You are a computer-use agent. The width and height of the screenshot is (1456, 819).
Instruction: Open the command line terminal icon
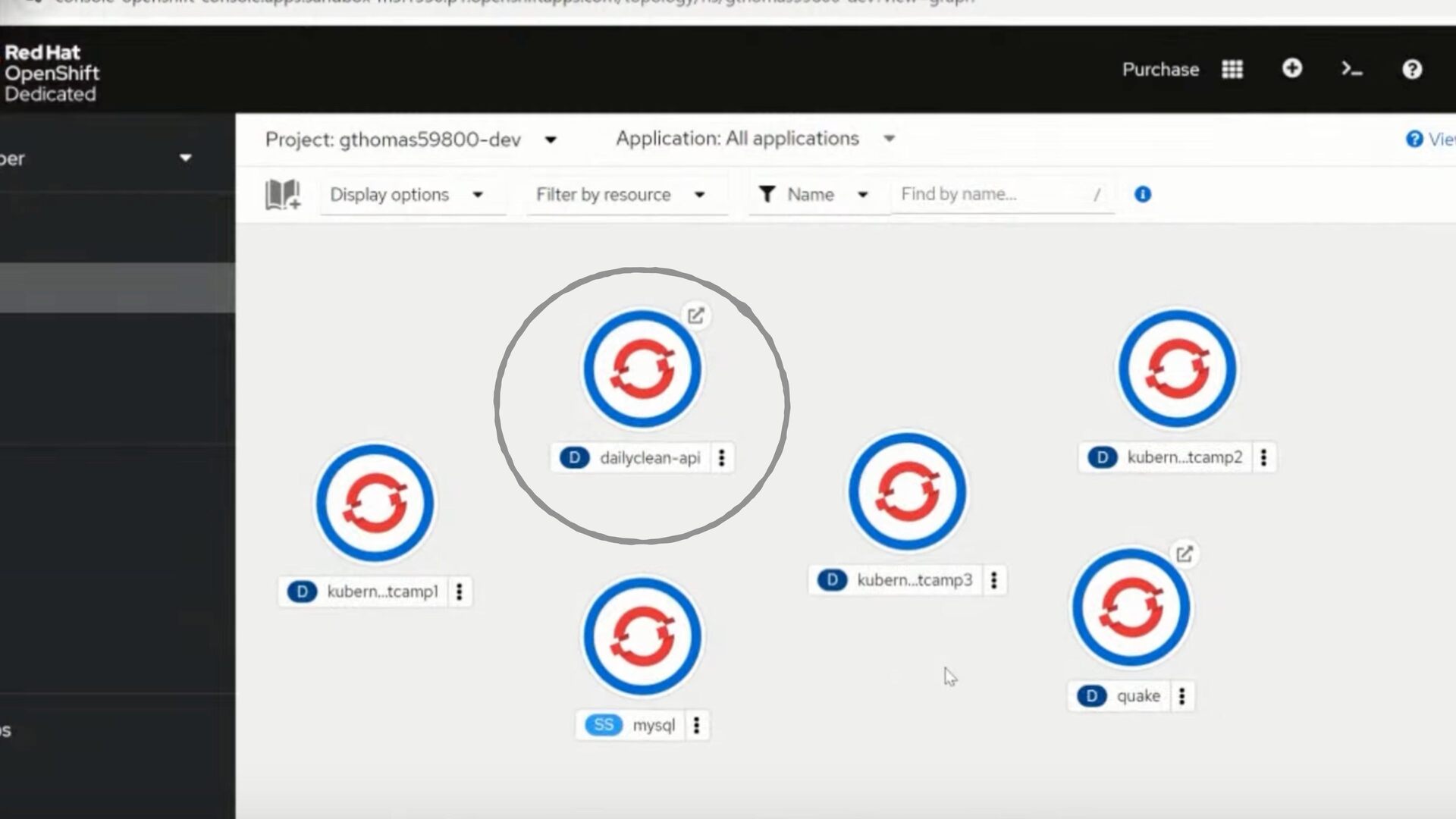[1352, 69]
